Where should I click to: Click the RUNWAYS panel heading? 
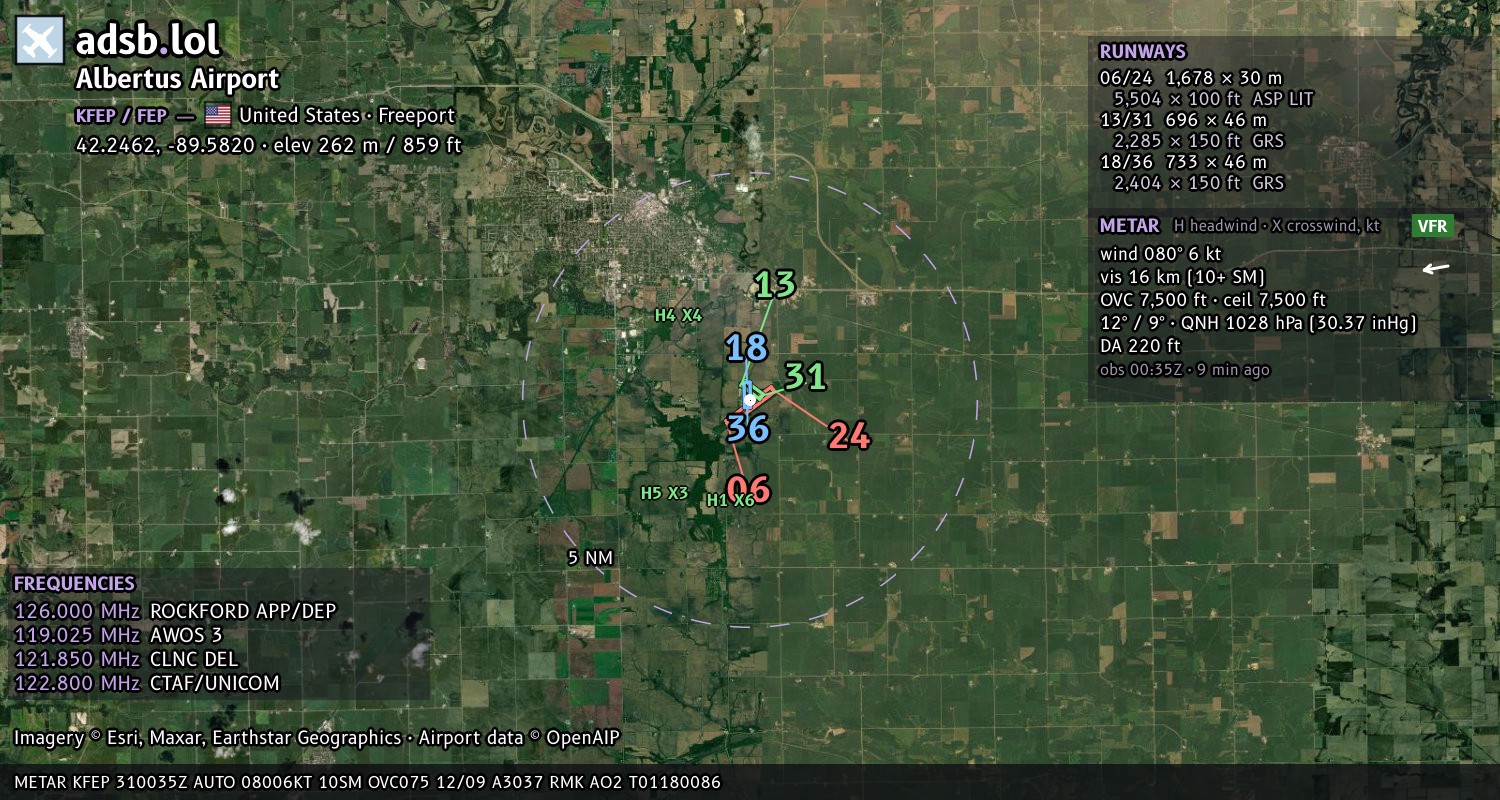point(1142,52)
